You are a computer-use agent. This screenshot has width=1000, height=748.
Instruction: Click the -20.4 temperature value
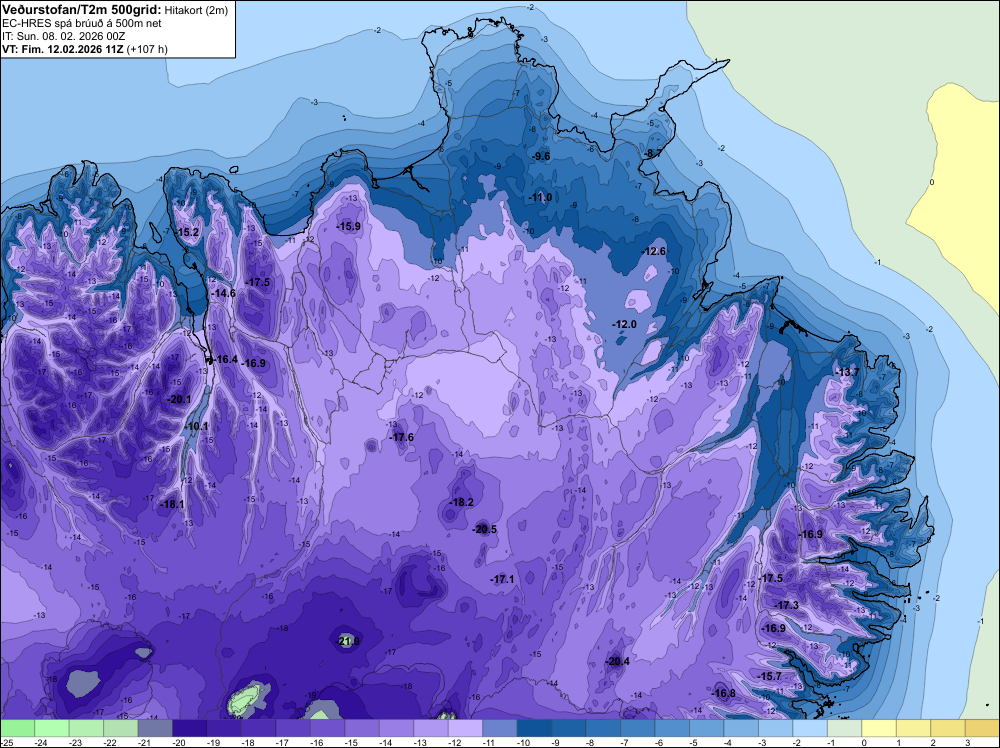pos(617,661)
